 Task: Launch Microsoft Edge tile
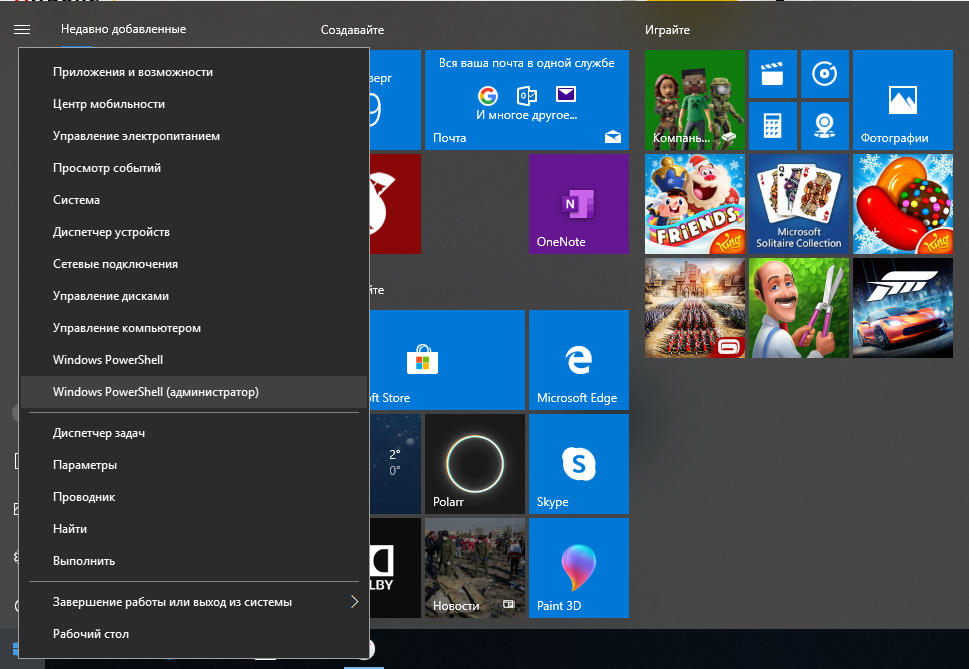[x=578, y=360]
